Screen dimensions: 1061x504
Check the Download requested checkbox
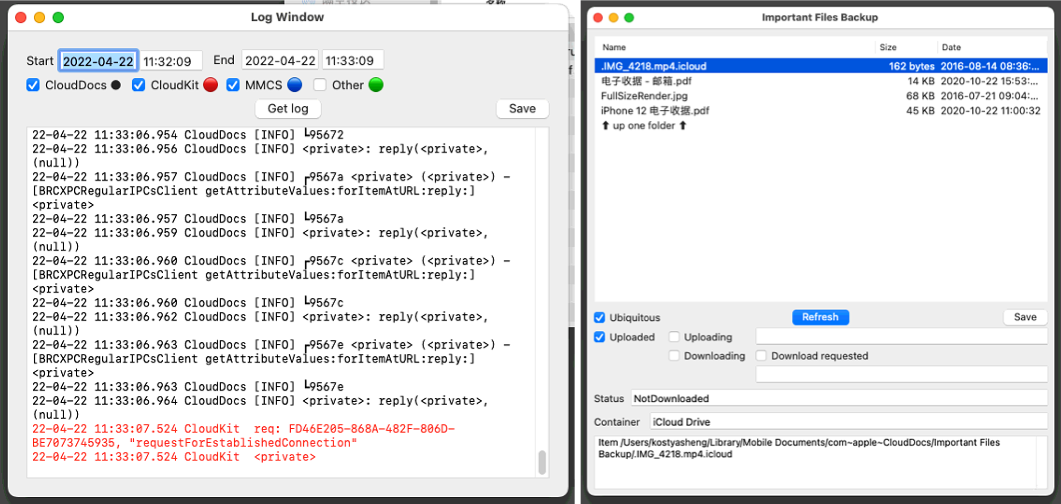pos(761,356)
